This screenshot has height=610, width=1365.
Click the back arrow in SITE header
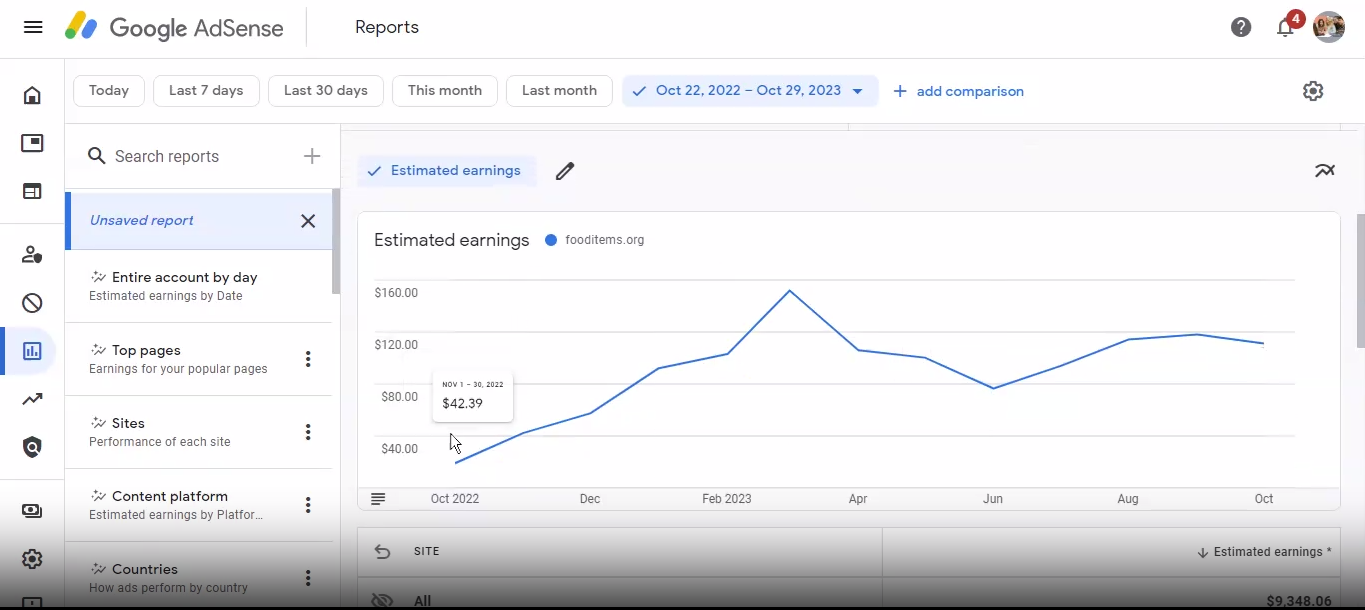(x=382, y=551)
